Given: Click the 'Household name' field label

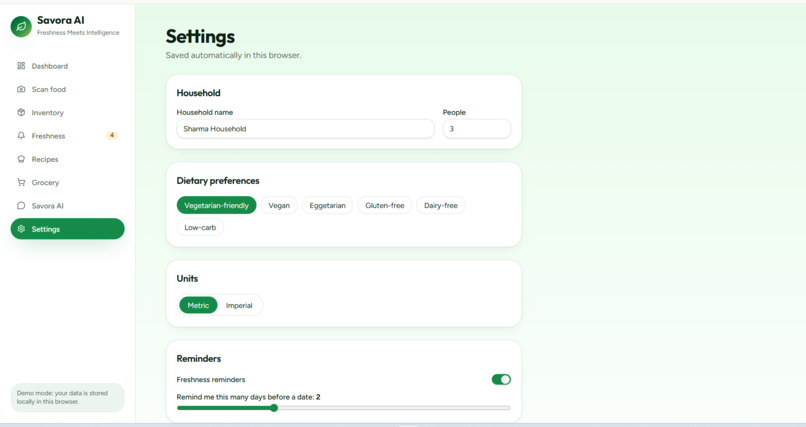Looking at the screenshot, I should (x=205, y=112).
